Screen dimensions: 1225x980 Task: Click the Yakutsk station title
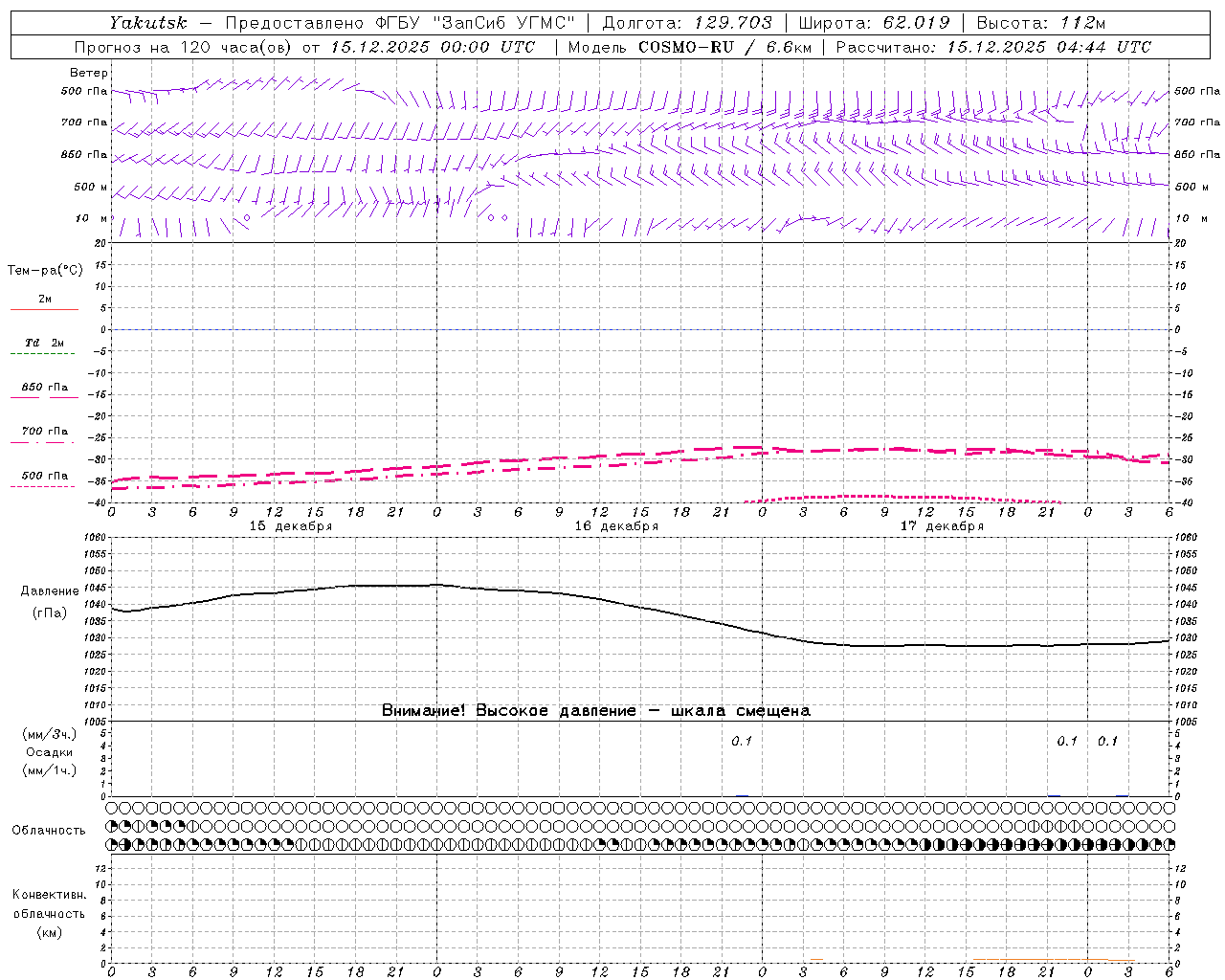[147, 22]
